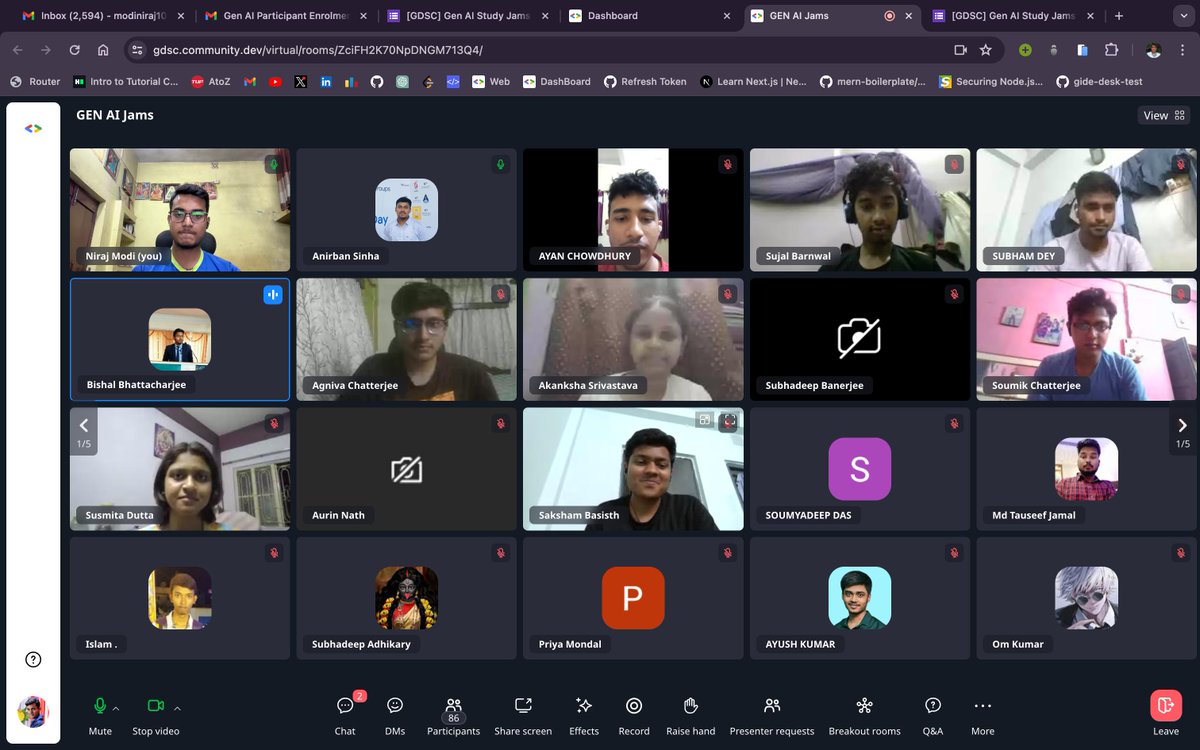Open a new browser tab

1118,16
